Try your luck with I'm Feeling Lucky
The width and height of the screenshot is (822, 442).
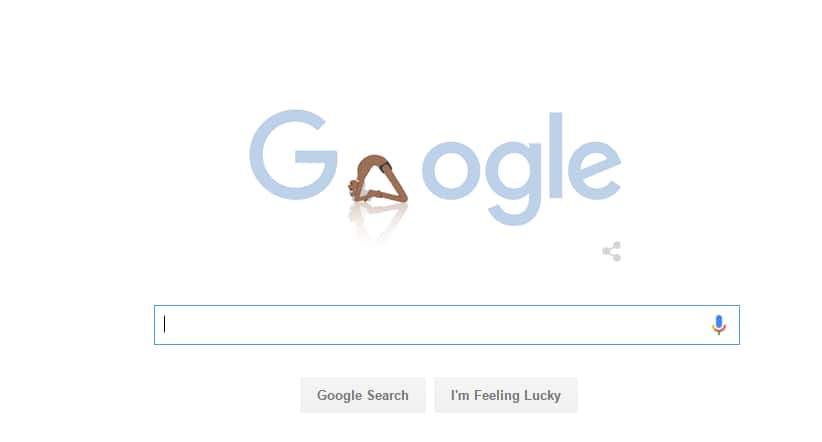pos(505,395)
